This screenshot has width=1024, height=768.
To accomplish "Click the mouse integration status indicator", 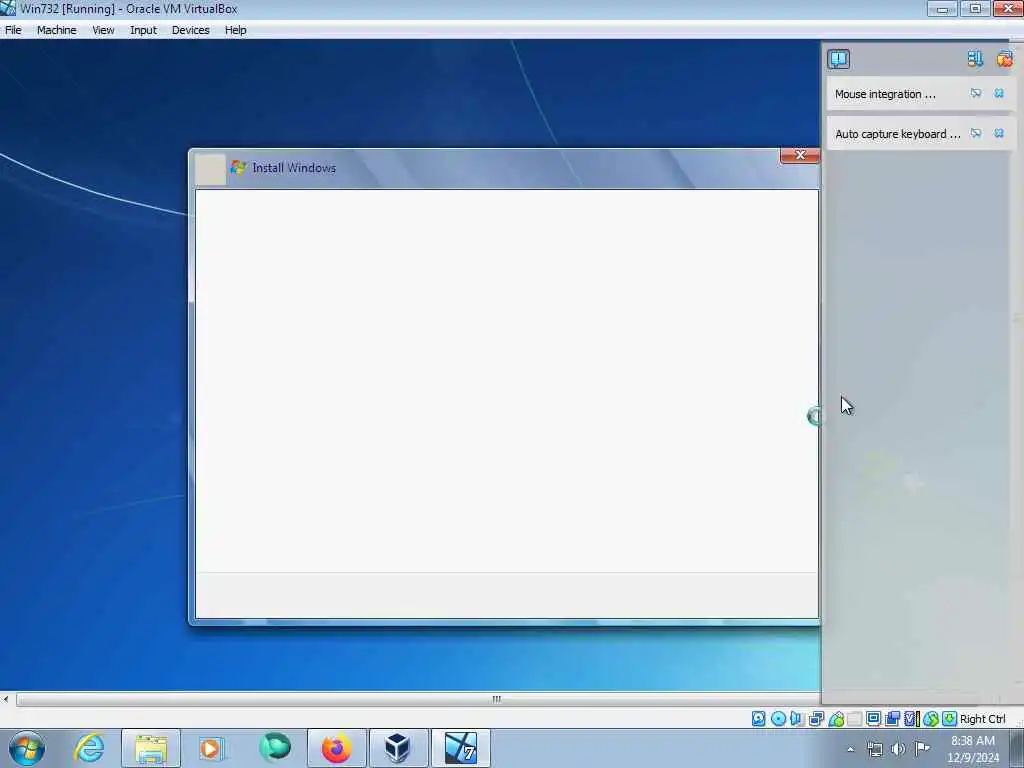I will (x=931, y=719).
